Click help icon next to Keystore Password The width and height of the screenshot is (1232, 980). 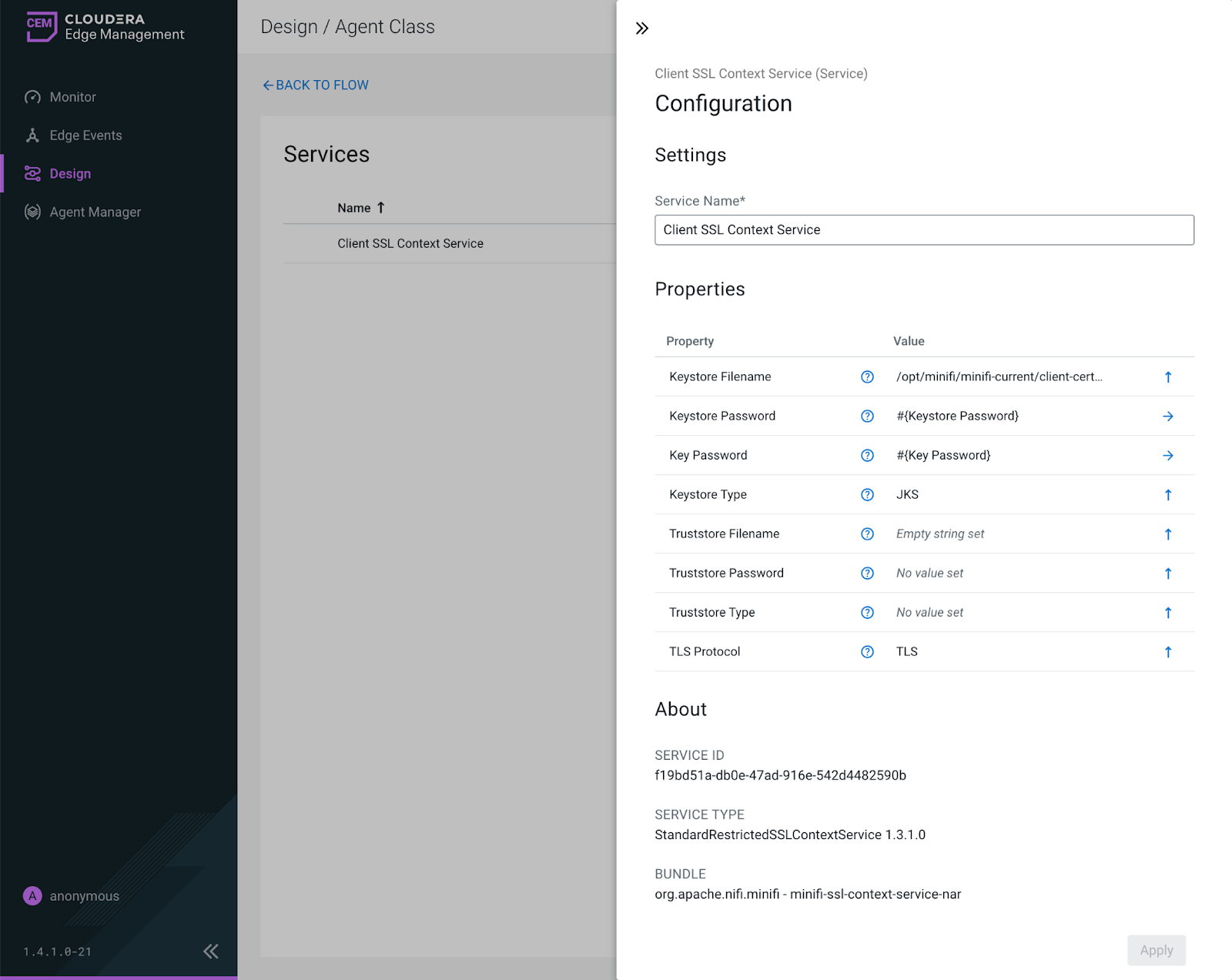(x=867, y=416)
